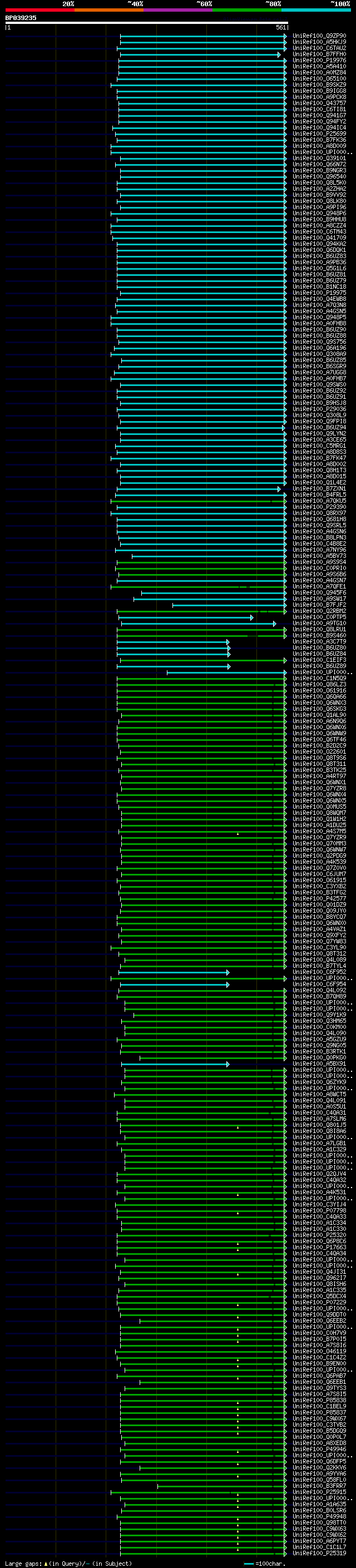Select label UniRef100_C1EIF3
This screenshot has width=356, height=1568.
(x=319, y=660)
